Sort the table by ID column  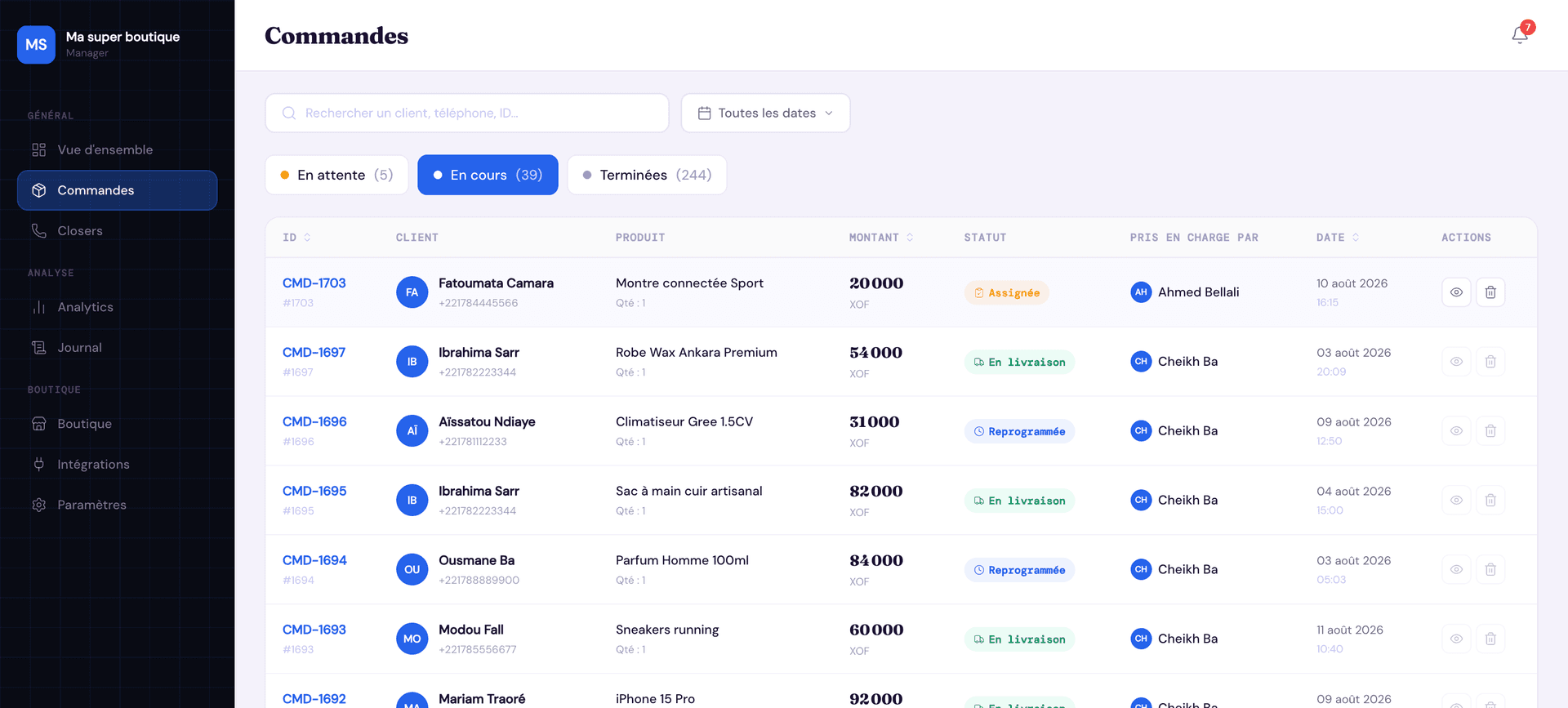tap(296, 238)
